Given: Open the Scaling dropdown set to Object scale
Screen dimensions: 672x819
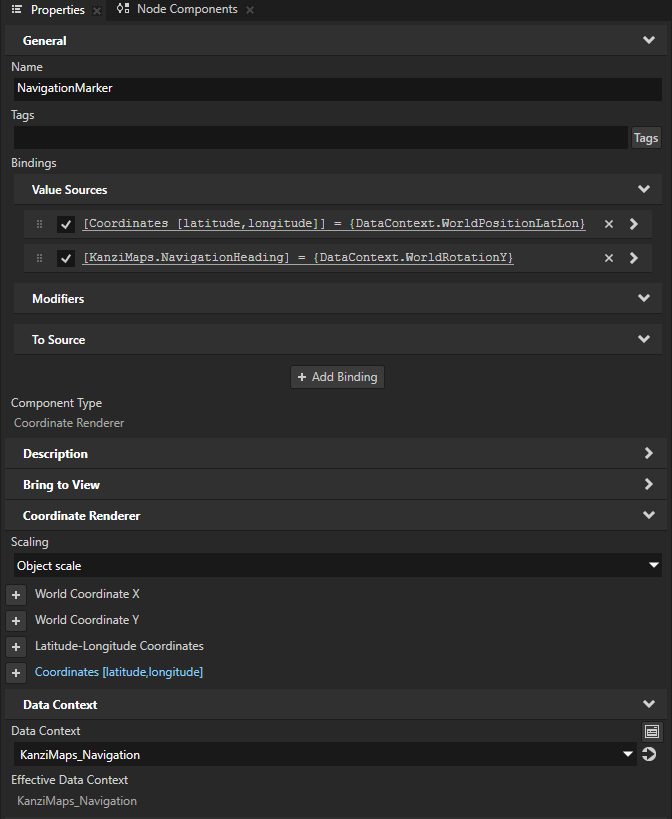Looking at the screenshot, I should 335,566.
